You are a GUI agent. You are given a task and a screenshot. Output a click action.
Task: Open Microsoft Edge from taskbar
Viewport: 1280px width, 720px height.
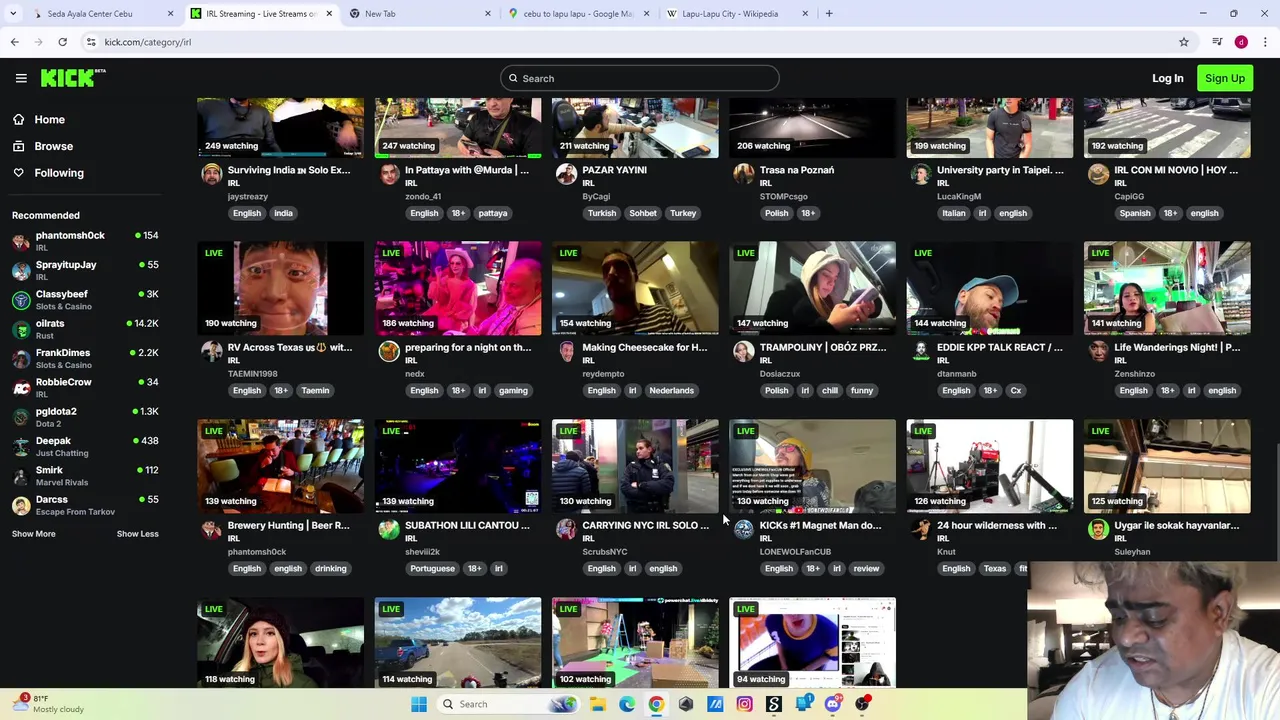[627, 704]
